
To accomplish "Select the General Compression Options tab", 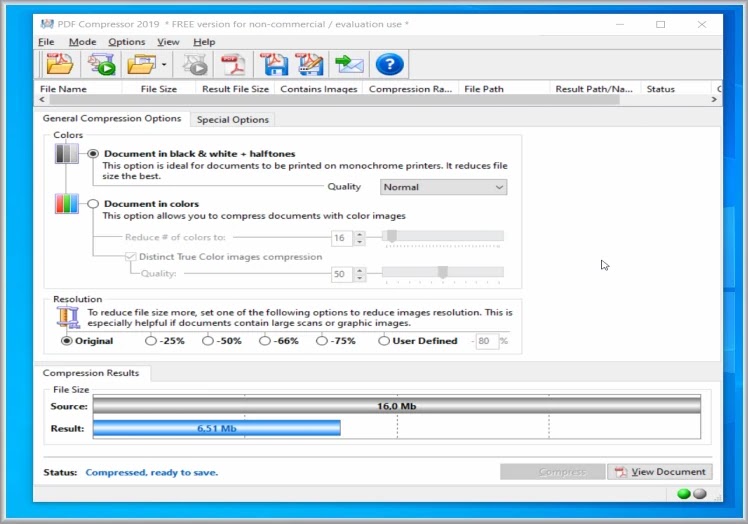I will 112,118.
